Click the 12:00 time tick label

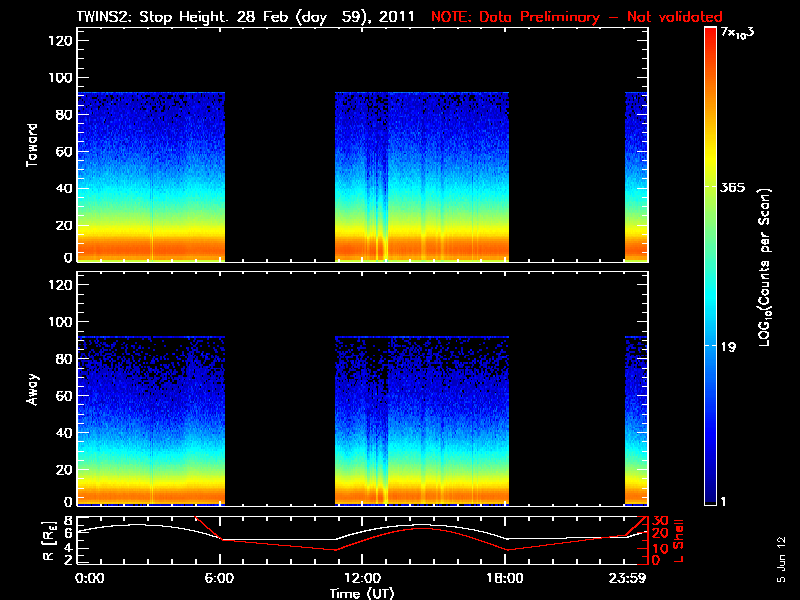pos(362,578)
